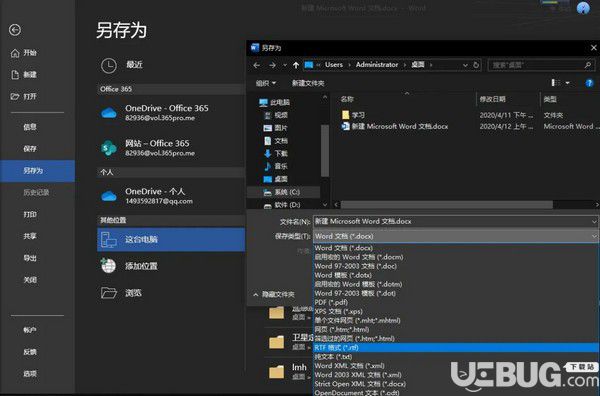This screenshot has width=600, height=396.
Task: Select 音乐 folder in navigation tree
Action: point(276,166)
